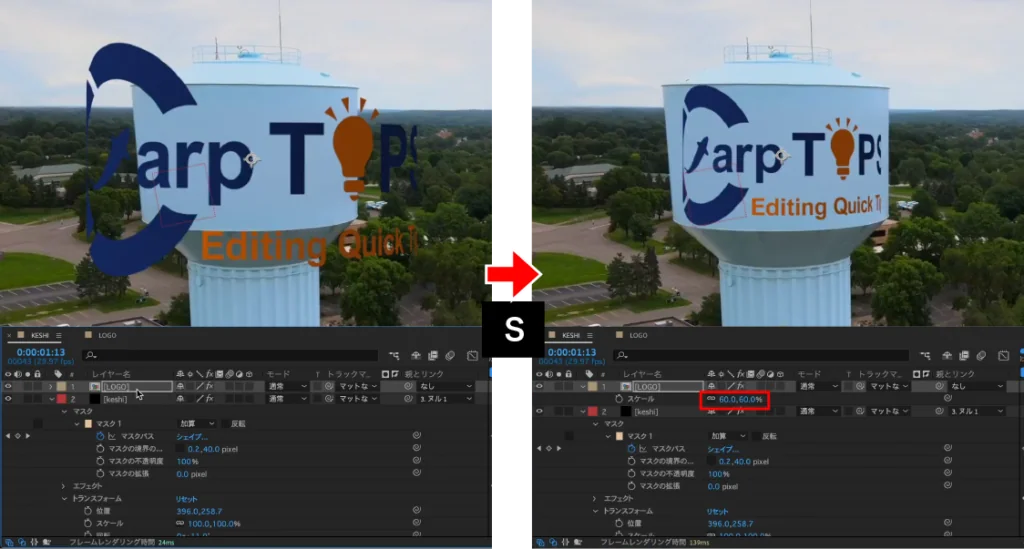Click マスクパス stopwatch in left screenshot
1024x549 pixels.
coord(100,436)
